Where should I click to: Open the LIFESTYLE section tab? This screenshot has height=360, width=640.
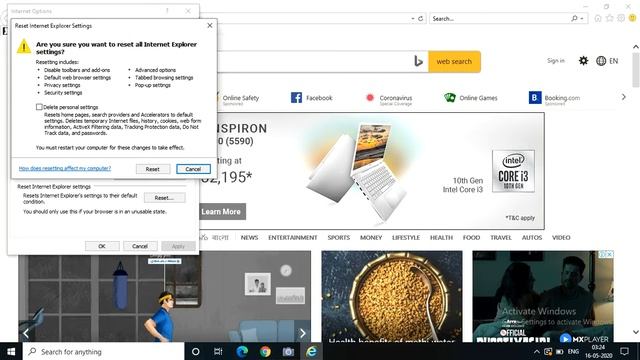pyautogui.click(x=406, y=237)
